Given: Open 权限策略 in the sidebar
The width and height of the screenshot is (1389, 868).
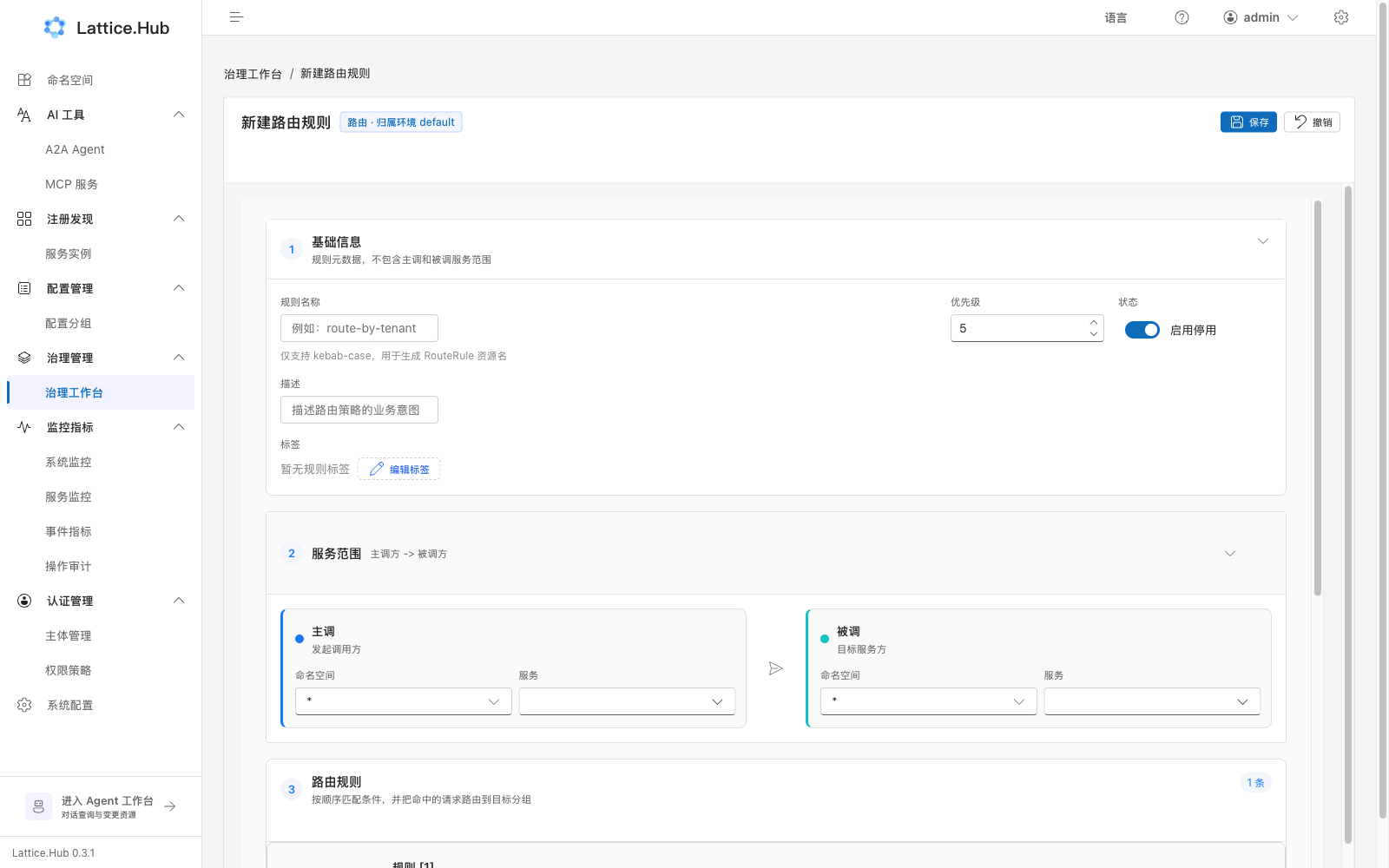Looking at the screenshot, I should click(x=101, y=670).
